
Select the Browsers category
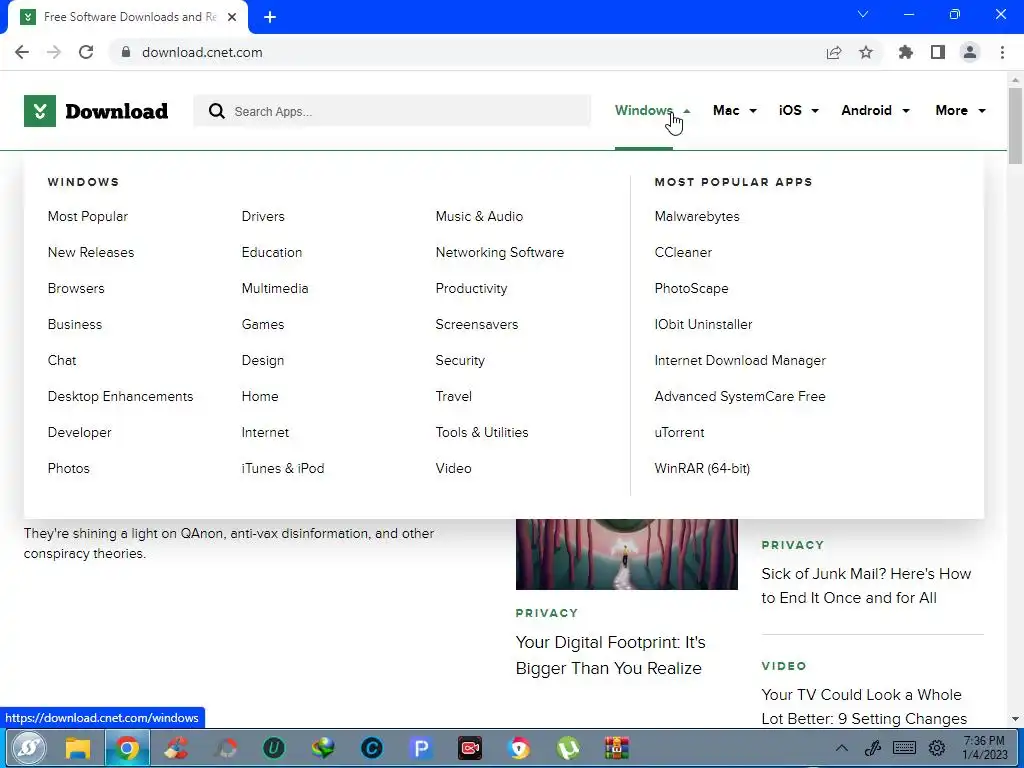76,288
